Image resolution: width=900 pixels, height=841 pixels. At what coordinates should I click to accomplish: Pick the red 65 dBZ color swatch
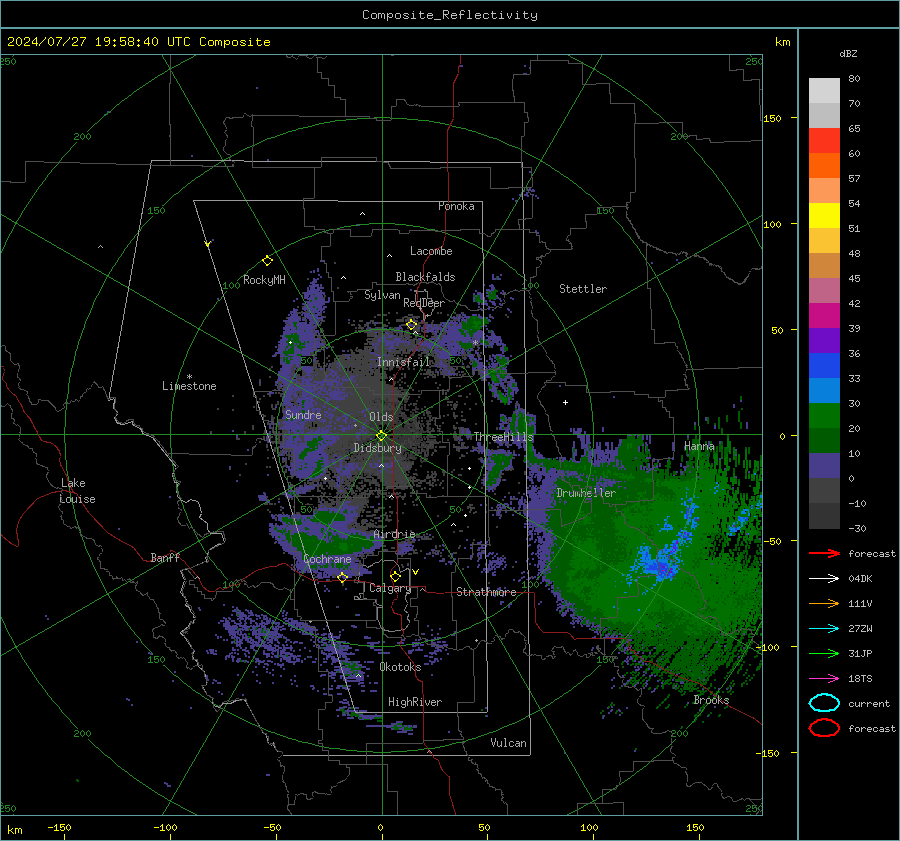click(x=824, y=140)
